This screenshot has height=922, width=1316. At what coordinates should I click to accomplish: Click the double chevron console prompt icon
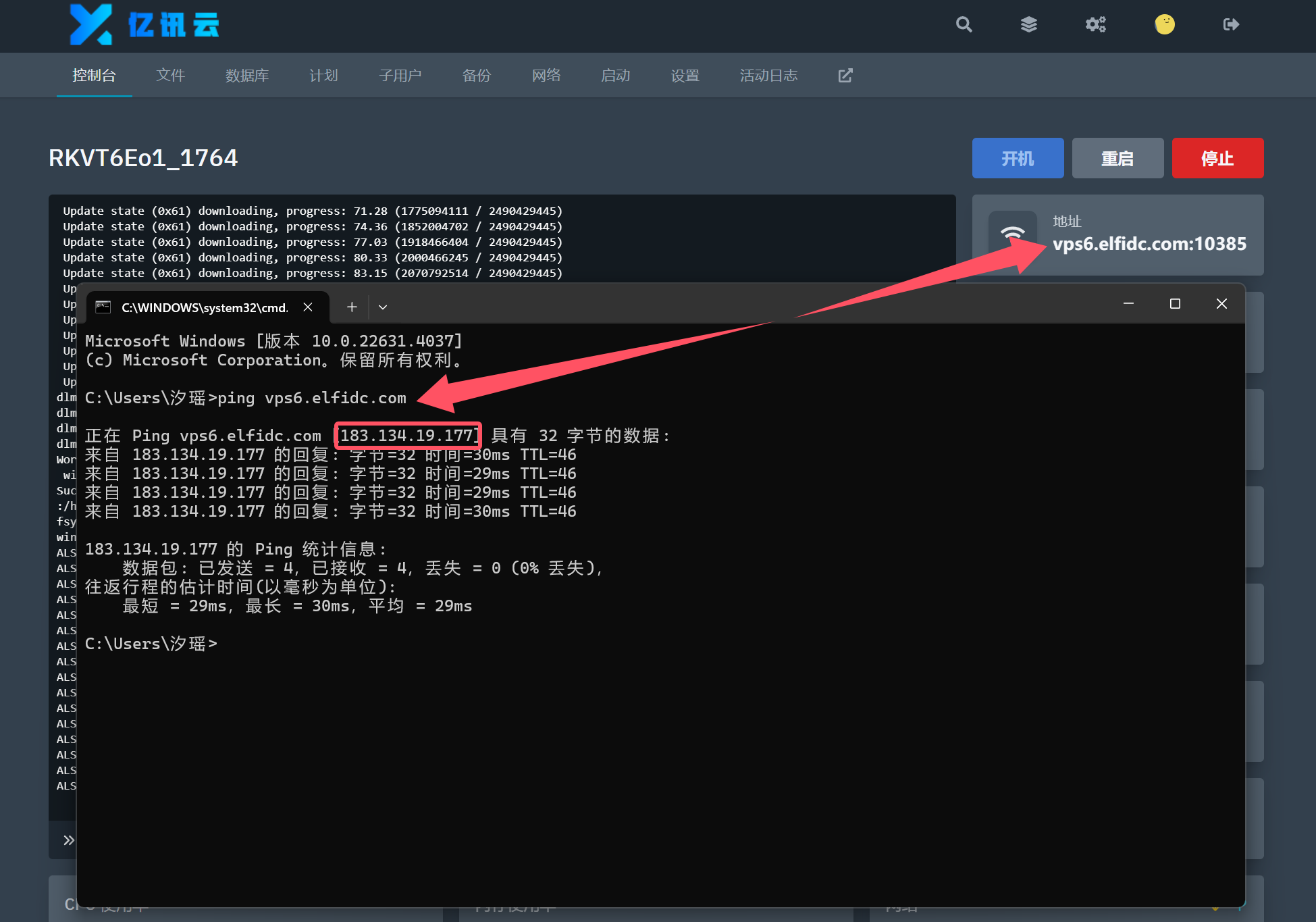click(68, 840)
